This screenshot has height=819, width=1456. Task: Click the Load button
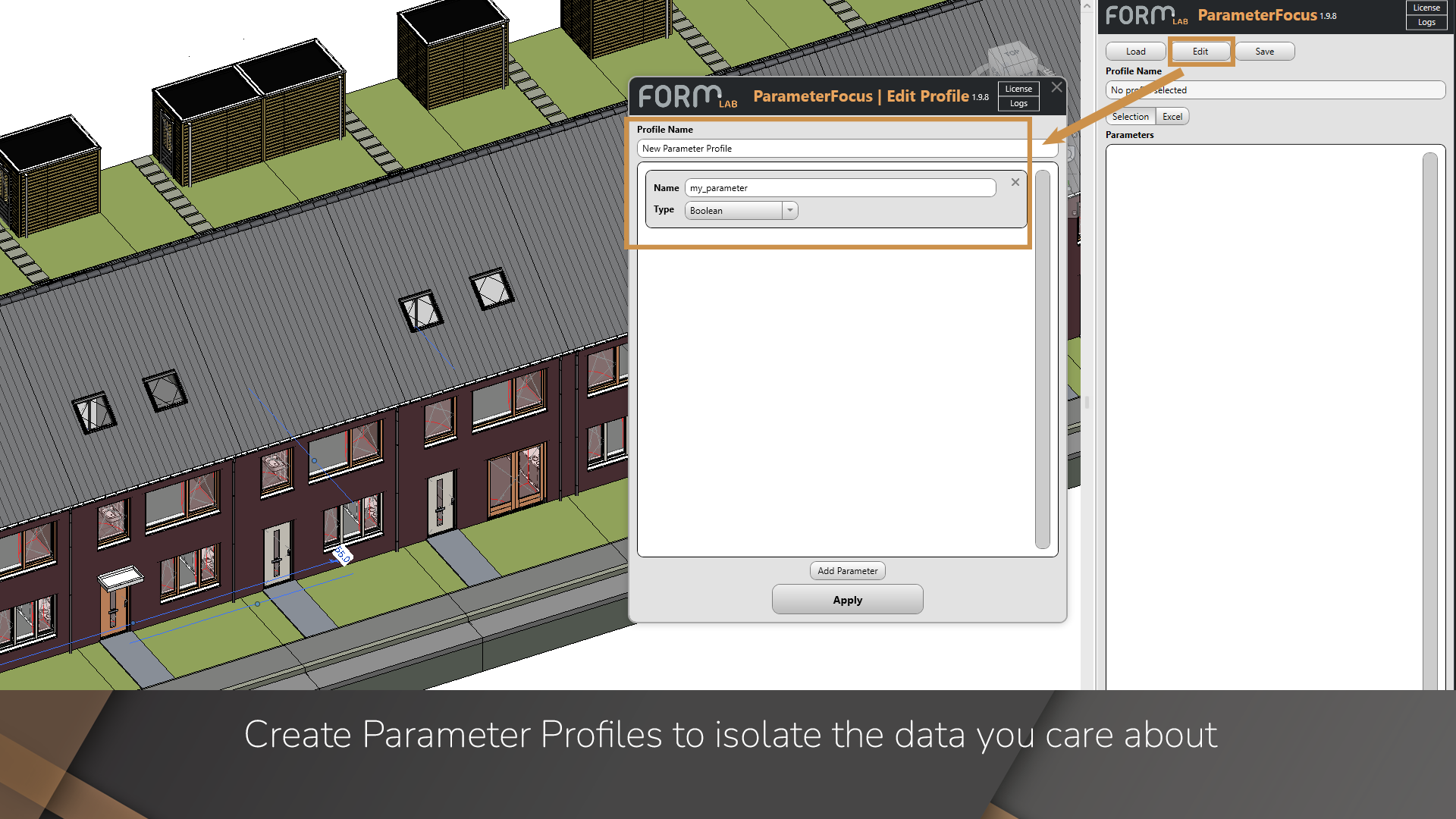[1135, 51]
